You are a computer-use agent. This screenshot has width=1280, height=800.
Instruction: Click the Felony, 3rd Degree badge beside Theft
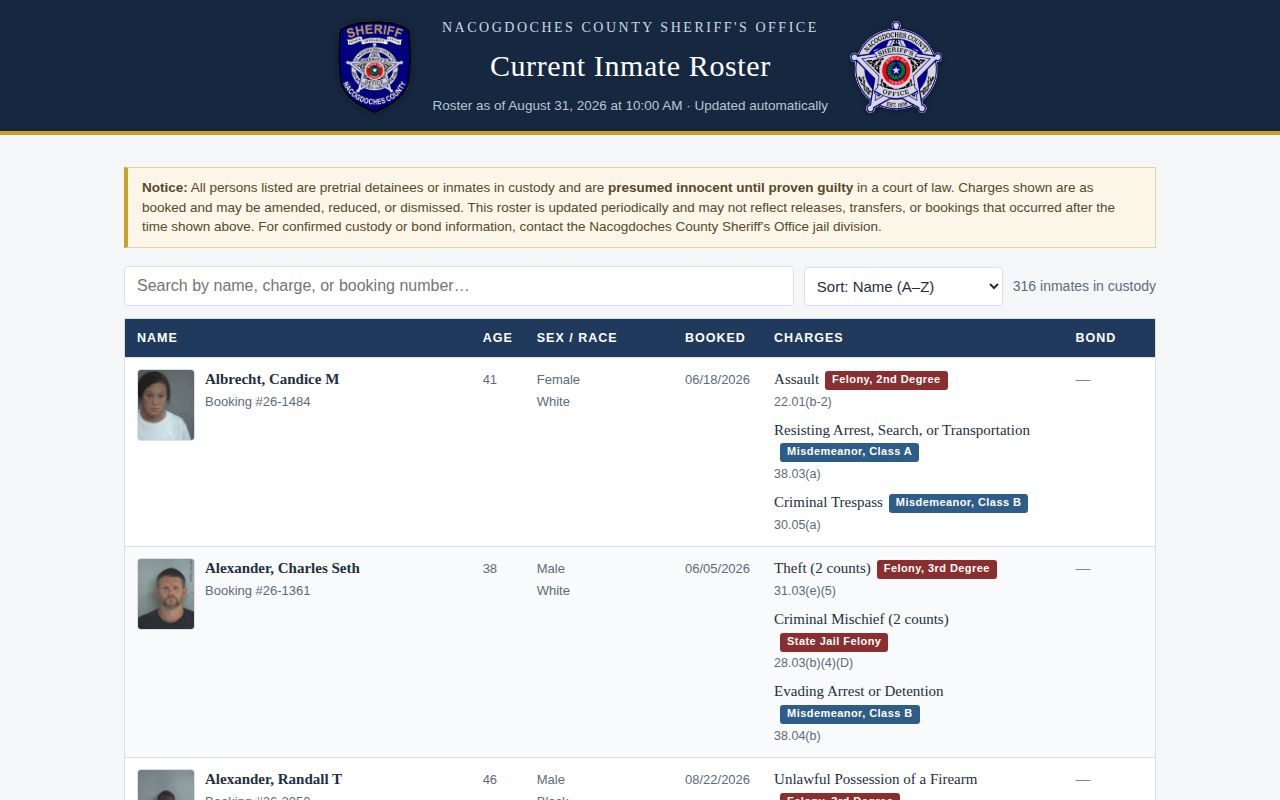click(x=937, y=569)
